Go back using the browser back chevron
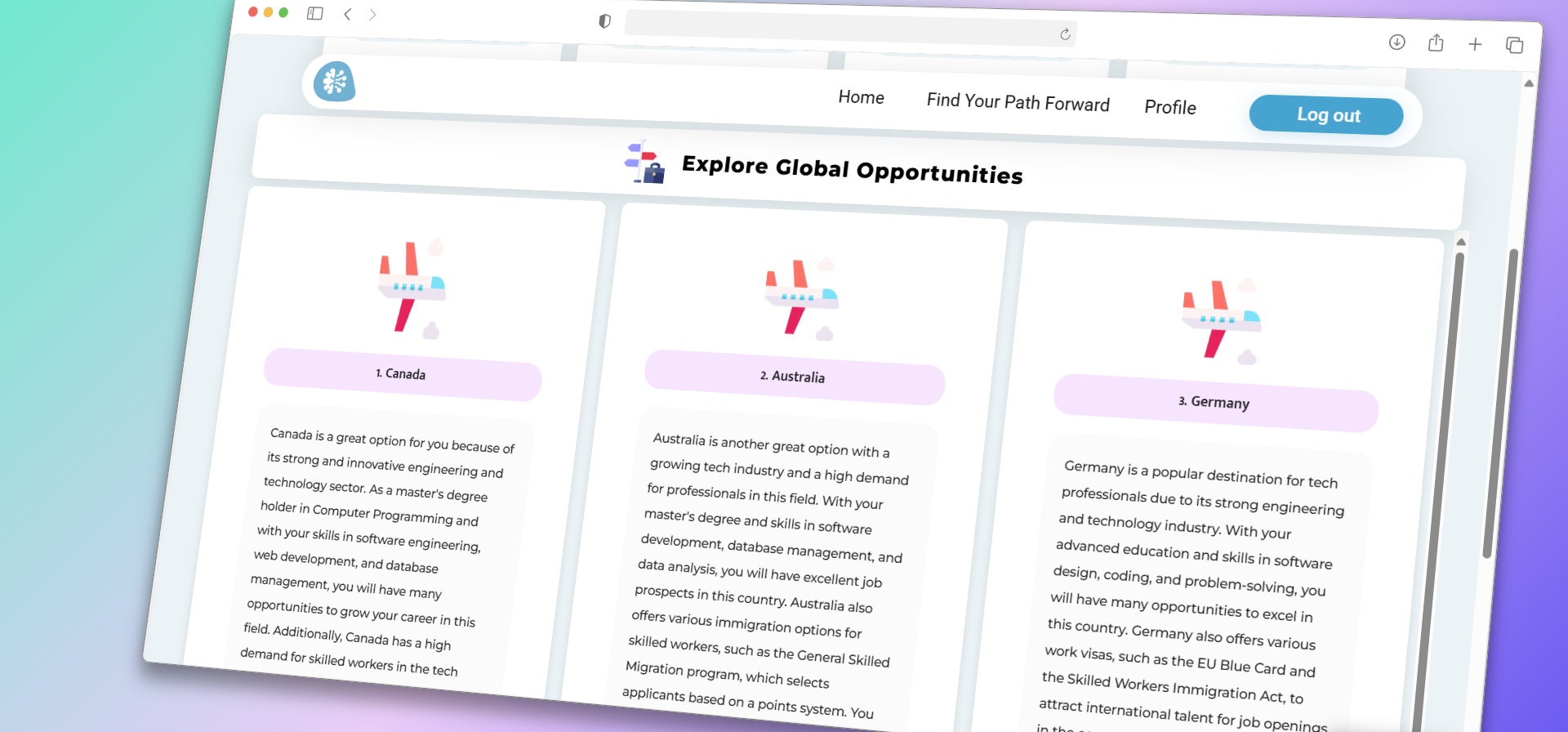 tap(348, 14)
